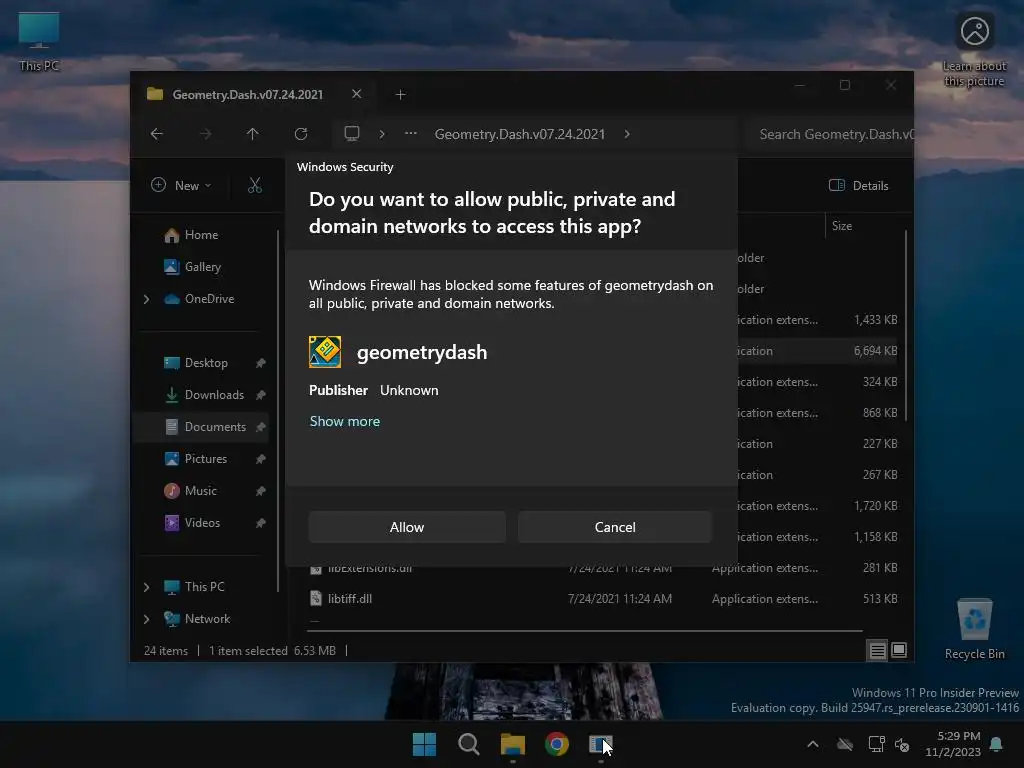Viewport: 1024px width, 768px height.
Task: Navigate up one folder level
Action: point(253,134)
